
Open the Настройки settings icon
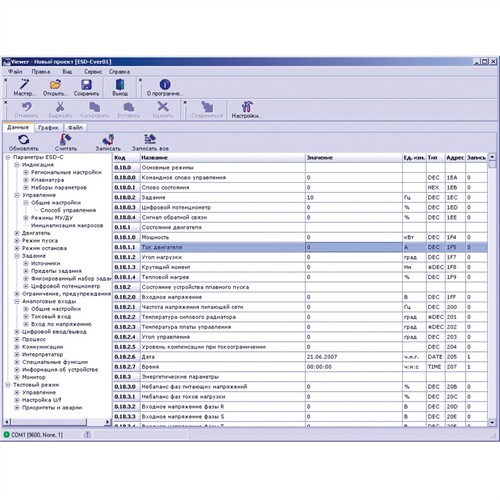247,107
